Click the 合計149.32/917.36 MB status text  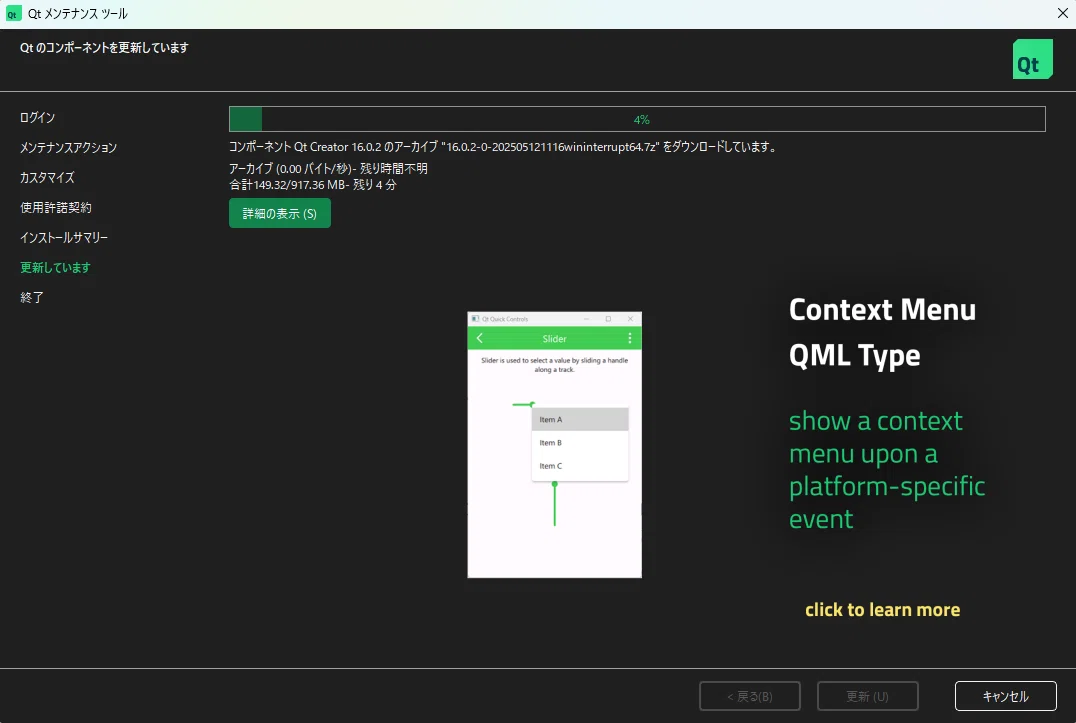click(313, 185)
